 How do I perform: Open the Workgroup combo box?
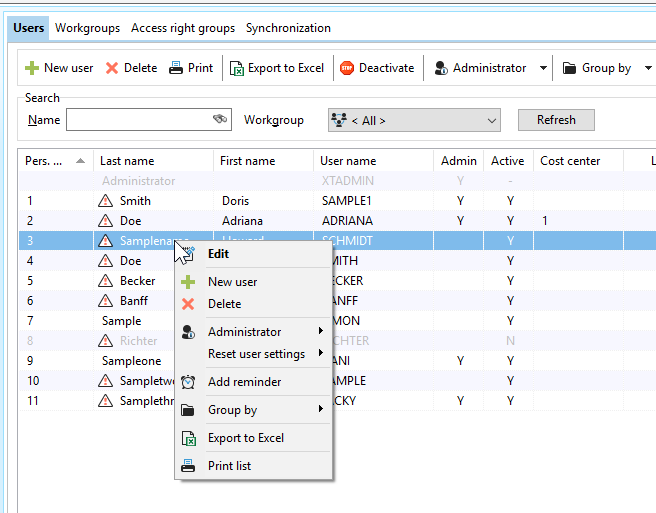[414, 120]
